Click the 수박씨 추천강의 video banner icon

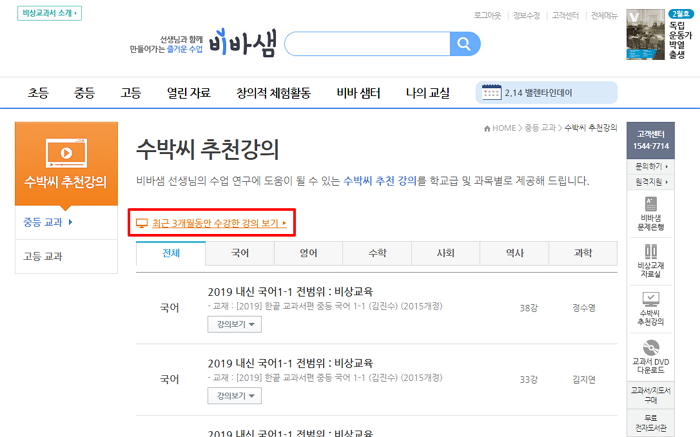(x=67, y=153)
